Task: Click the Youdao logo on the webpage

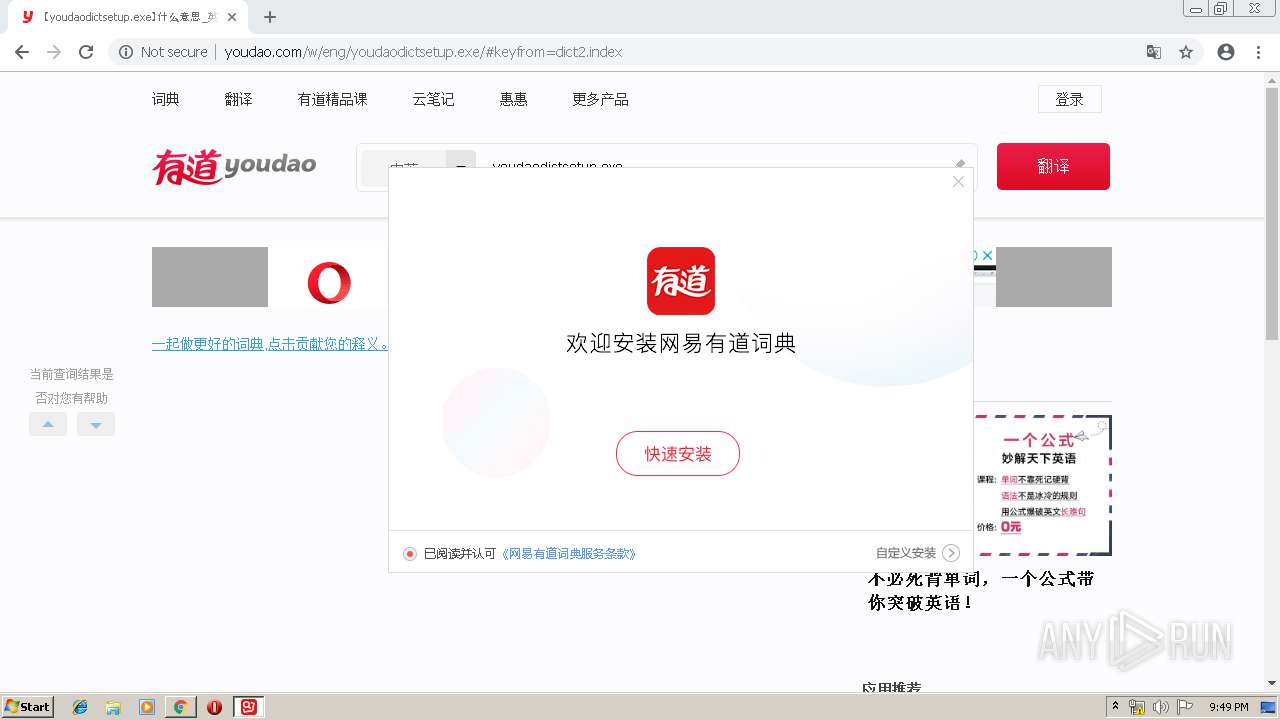Action: tap(234, 167)
